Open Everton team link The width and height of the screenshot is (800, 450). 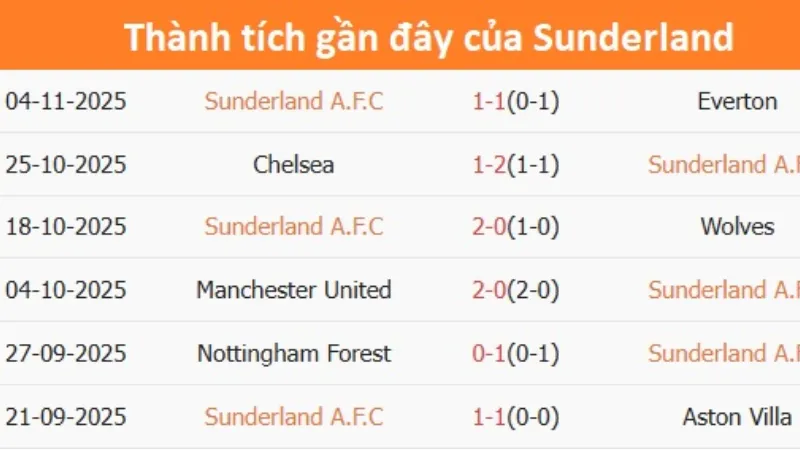[x=737, y=101]
